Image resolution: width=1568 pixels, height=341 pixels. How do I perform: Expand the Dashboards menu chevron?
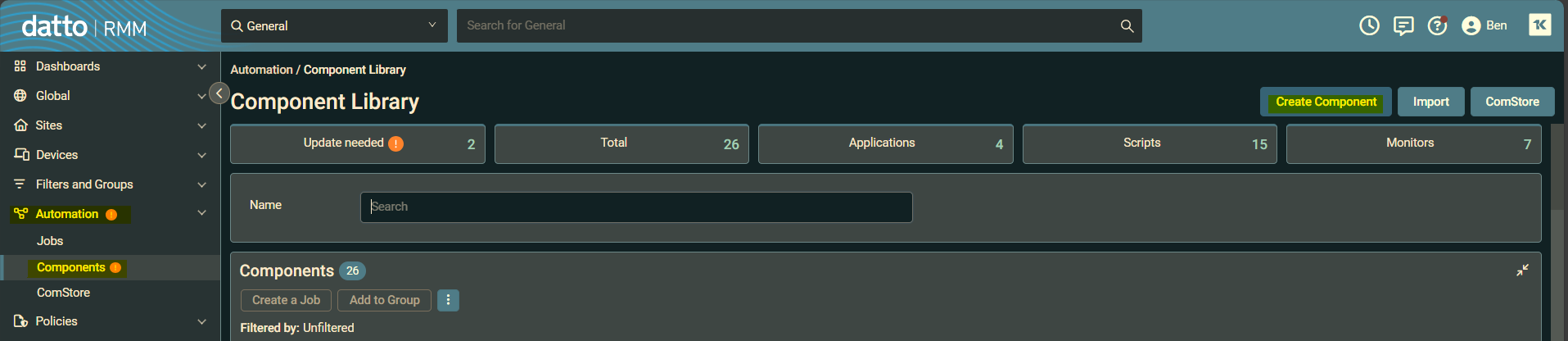pyautogui.click(x=201, y=66)
